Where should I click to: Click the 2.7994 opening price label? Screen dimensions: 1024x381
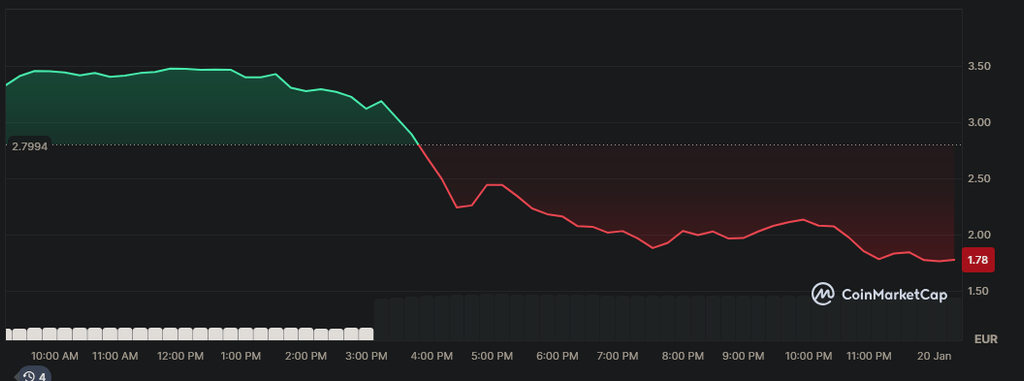click(x=29, y=147)
